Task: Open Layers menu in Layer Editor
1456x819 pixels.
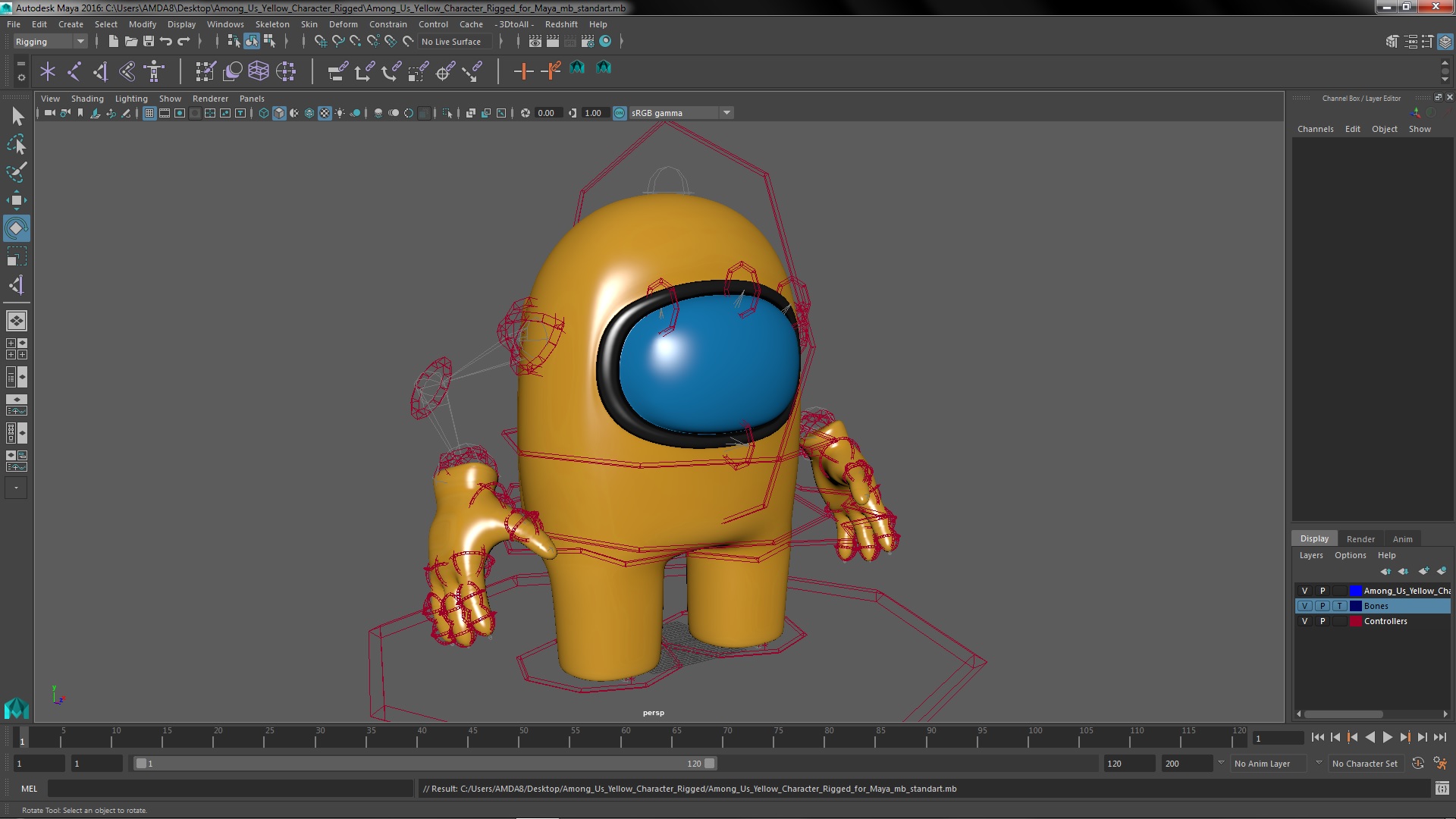Action: (x=1310, y=555)
